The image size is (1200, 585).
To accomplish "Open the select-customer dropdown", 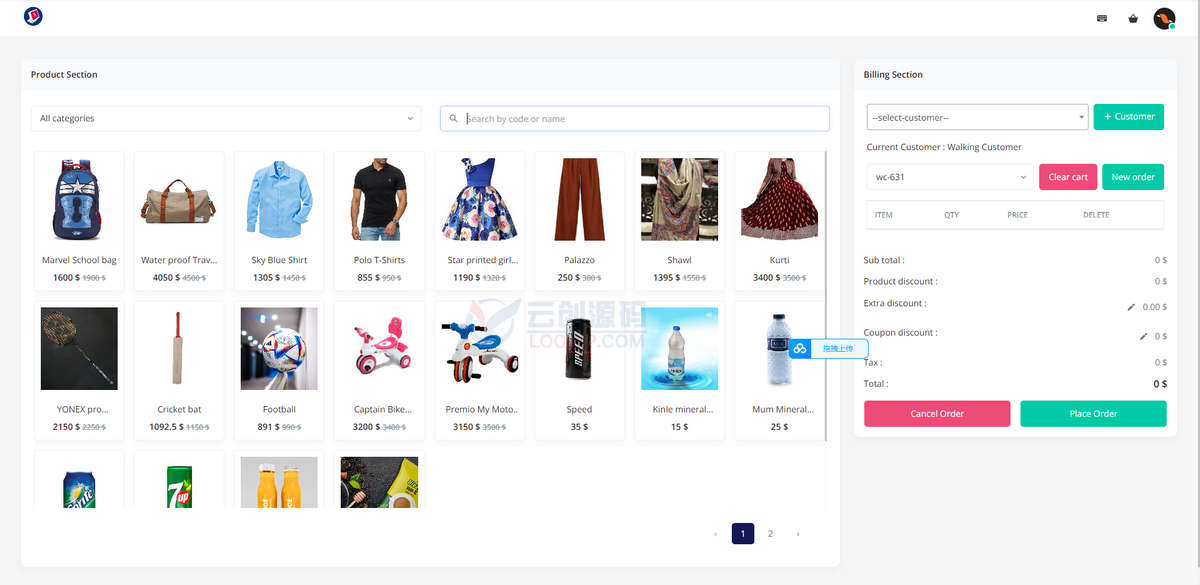I will [977, 117].
